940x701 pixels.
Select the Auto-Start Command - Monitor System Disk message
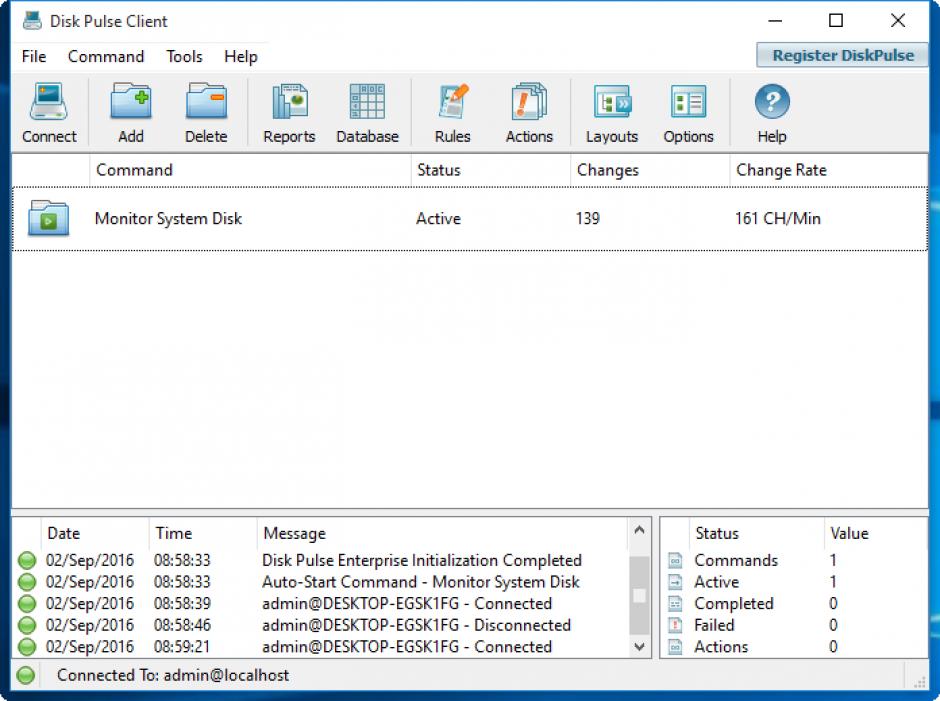click(420, 582)
